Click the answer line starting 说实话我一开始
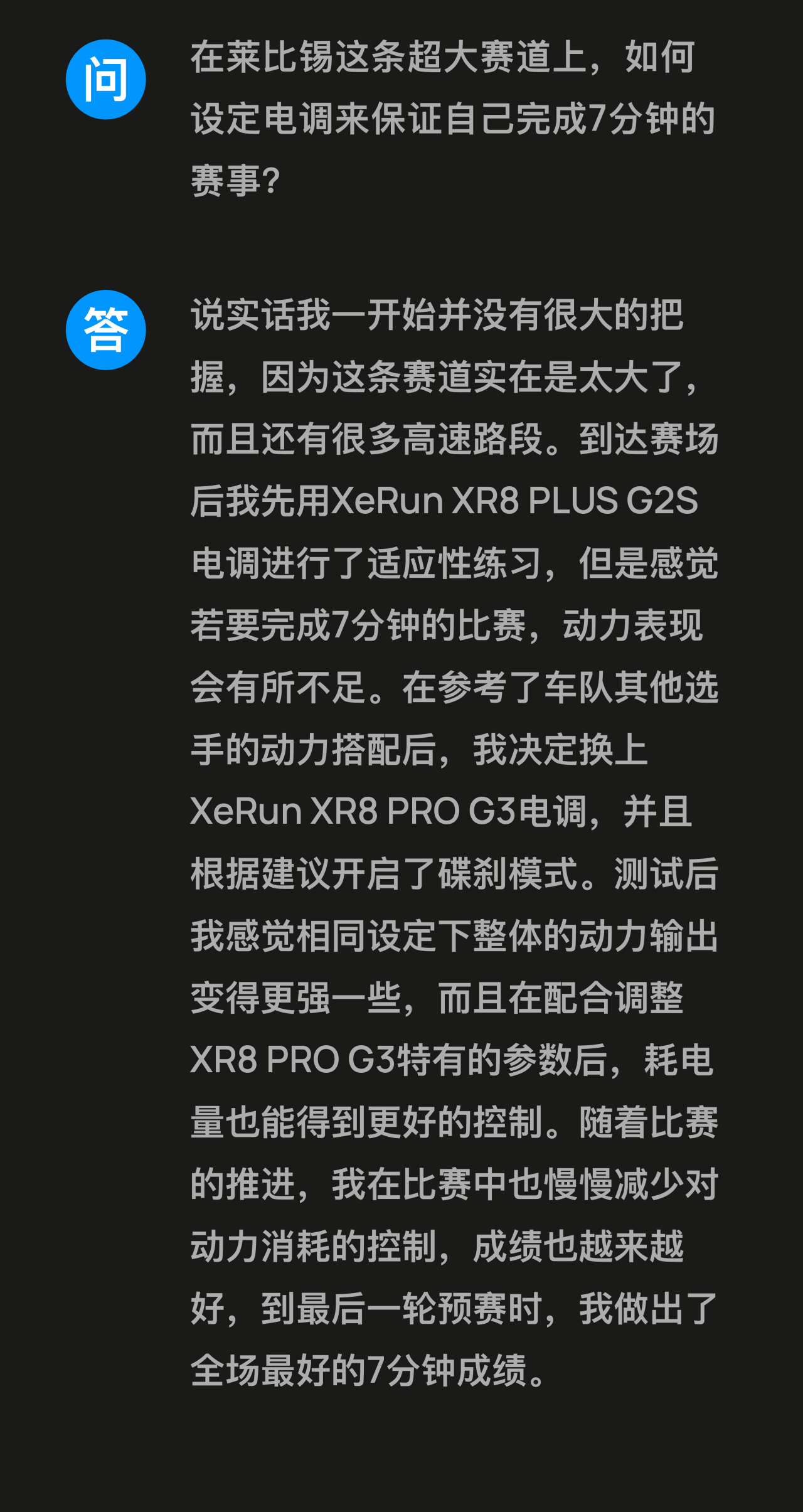This screenshot has width=803, height=1512. [x=437, y=314]
